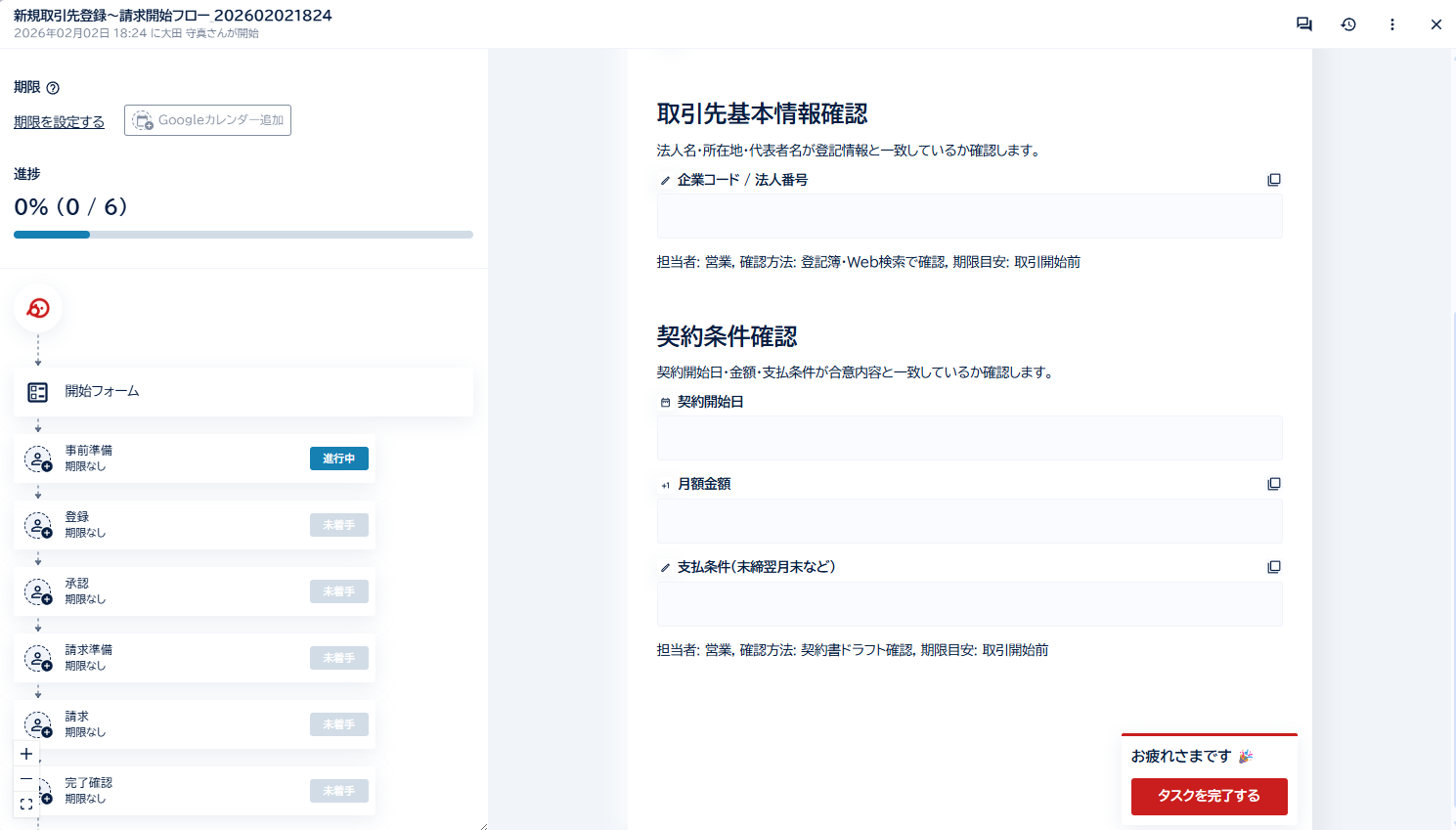Viewport: 1456px width, 830px height.
Task: Select the 事前準備 step
Action: tap(195, 459)
